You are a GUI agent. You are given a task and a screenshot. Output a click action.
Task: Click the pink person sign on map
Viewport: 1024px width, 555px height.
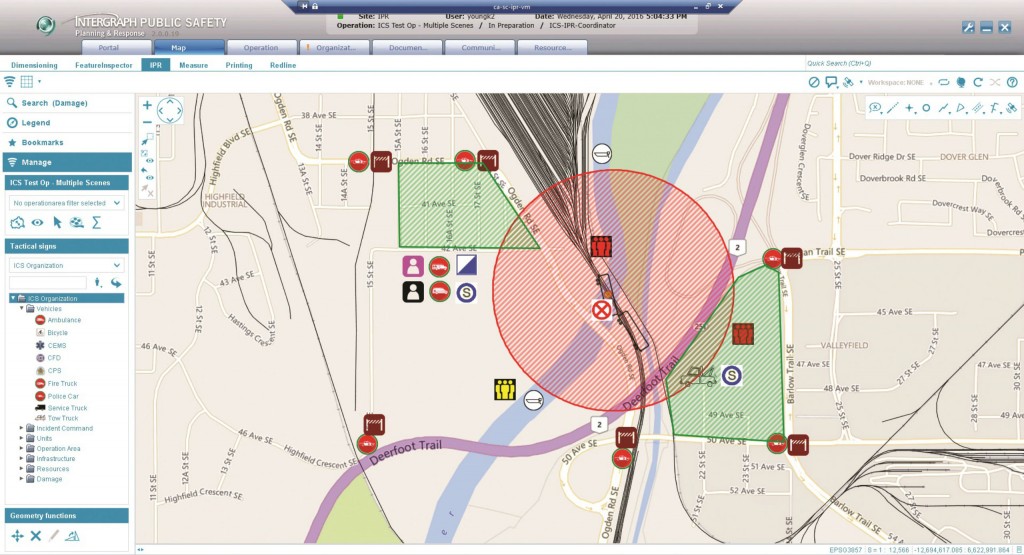[413, 266]
